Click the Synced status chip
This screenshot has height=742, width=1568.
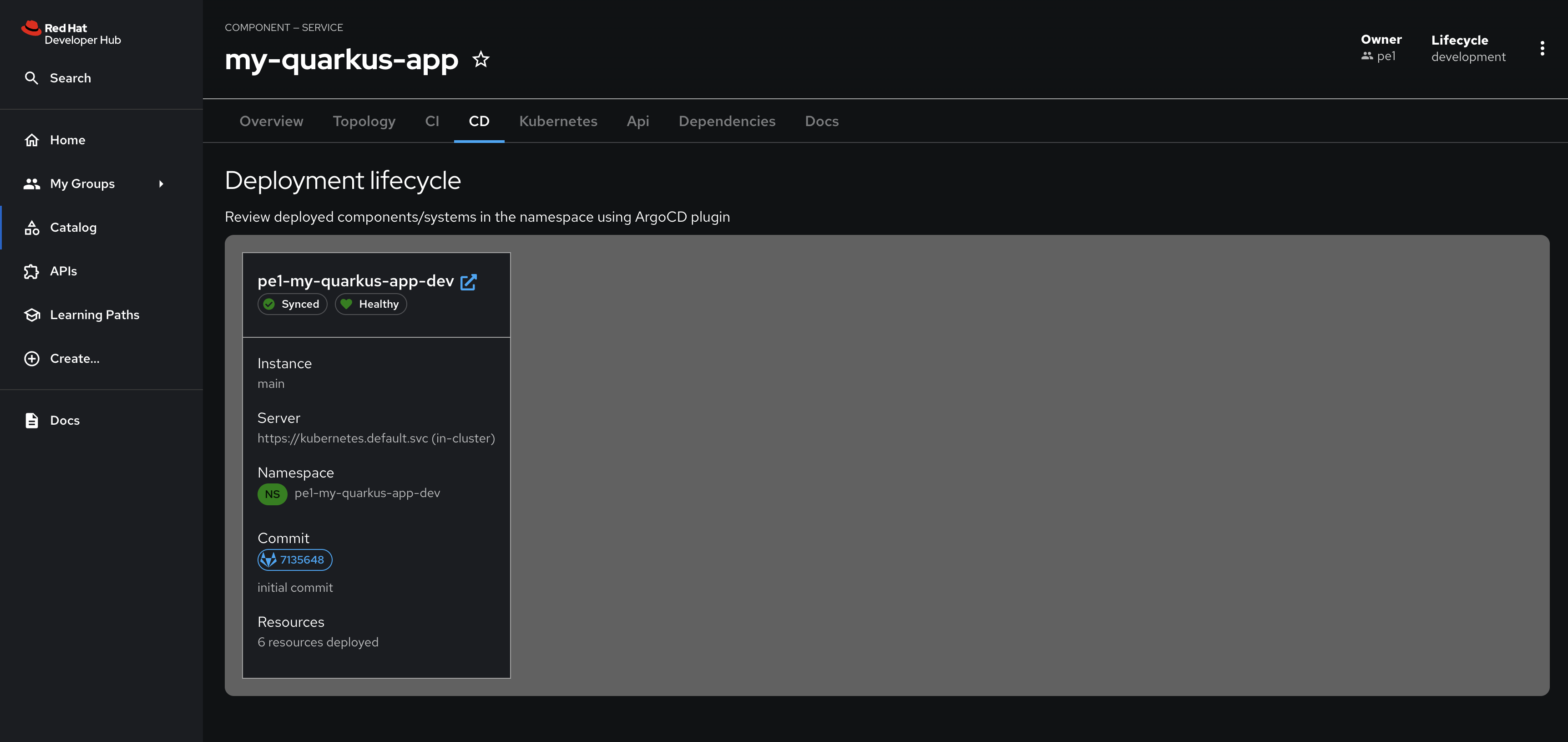(x=292, y=304)
